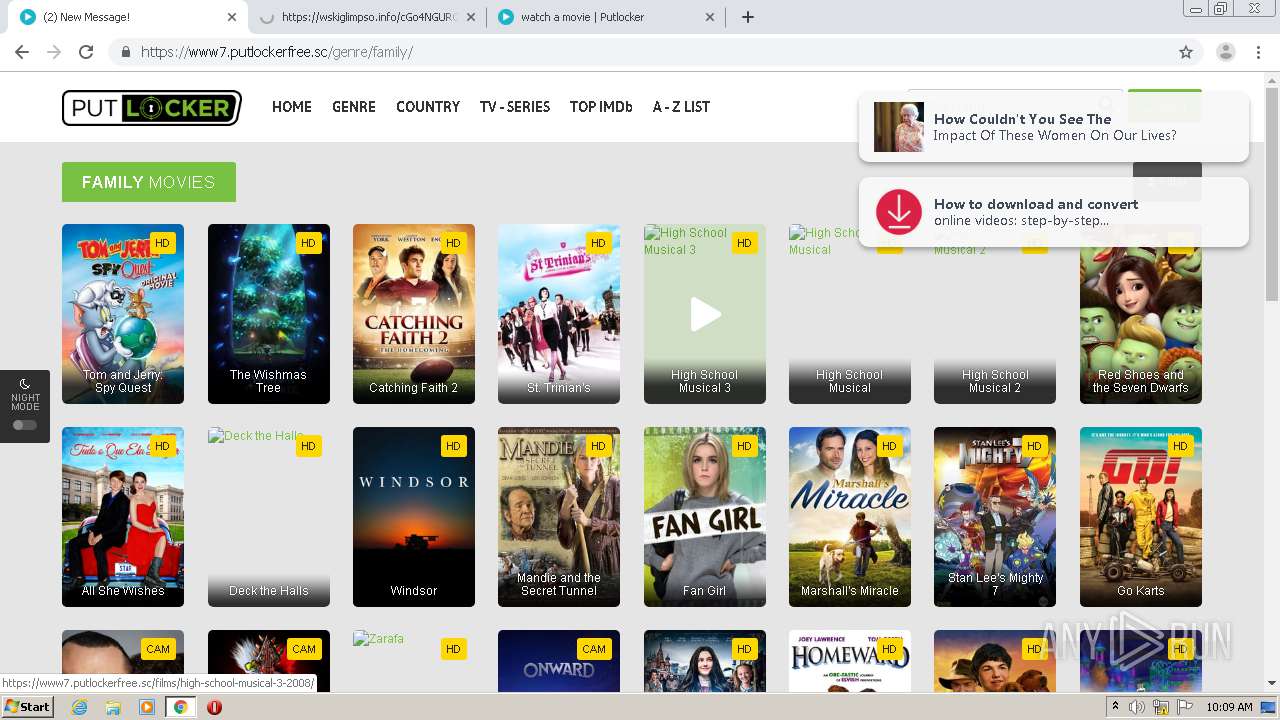The height and width of the screenshot is (720, 1280).
Task: Open The Wishmas Tree movie
Action: (x=269, y=314)
